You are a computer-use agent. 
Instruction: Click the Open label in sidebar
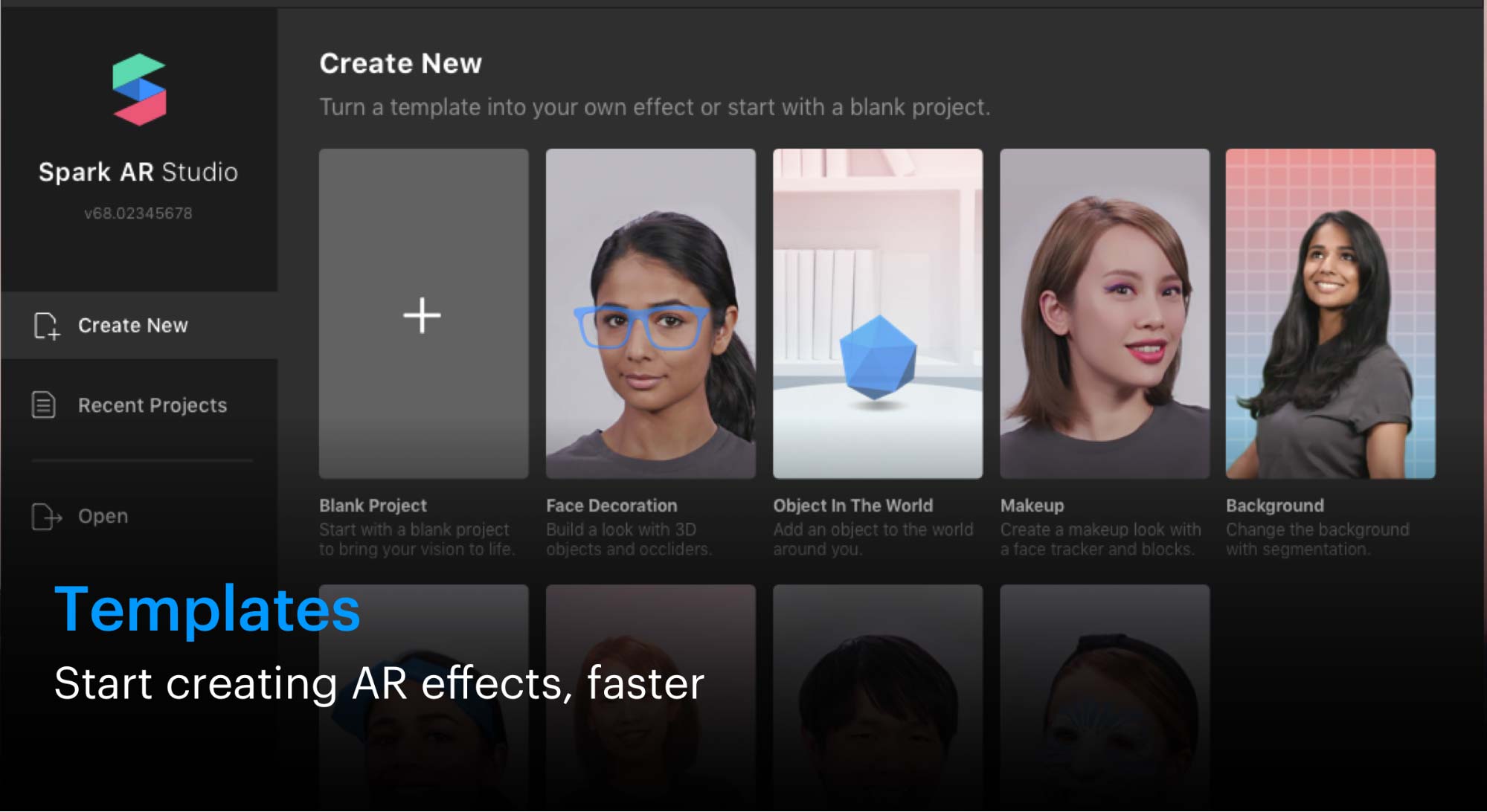[x=103, y=516]
